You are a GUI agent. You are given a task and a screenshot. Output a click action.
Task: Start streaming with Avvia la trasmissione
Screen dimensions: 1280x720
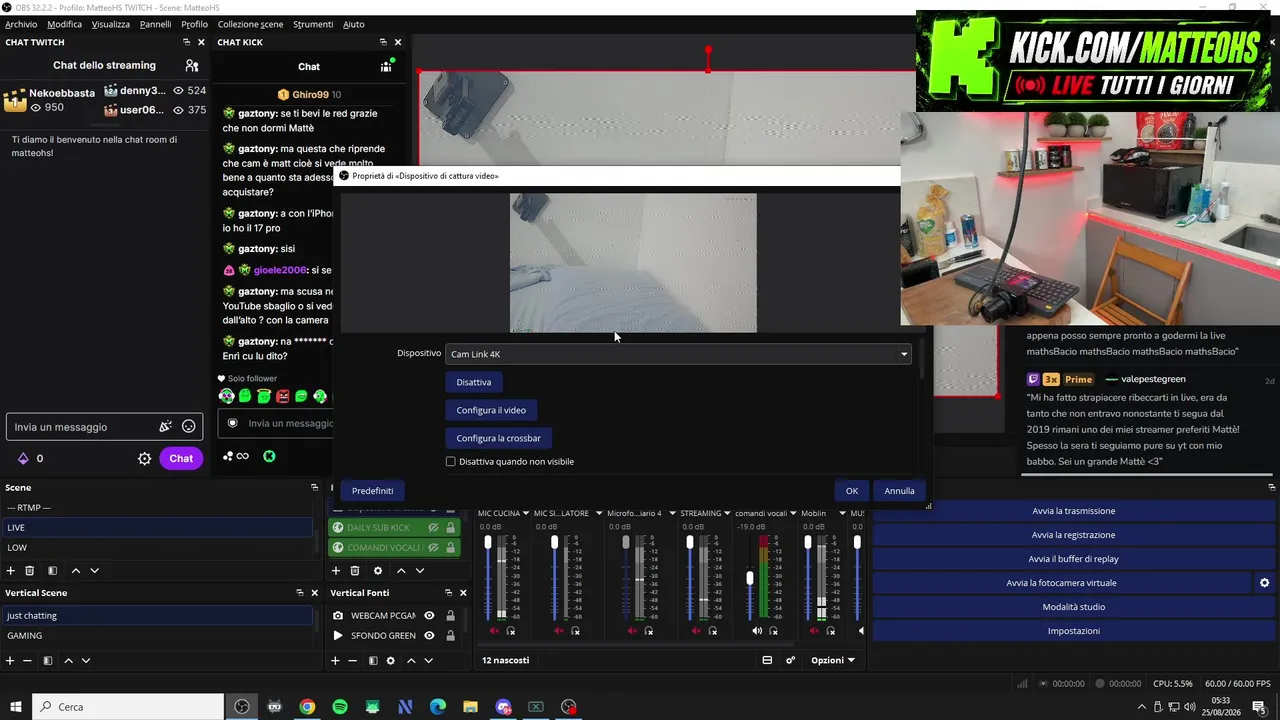coord(1073,511)
